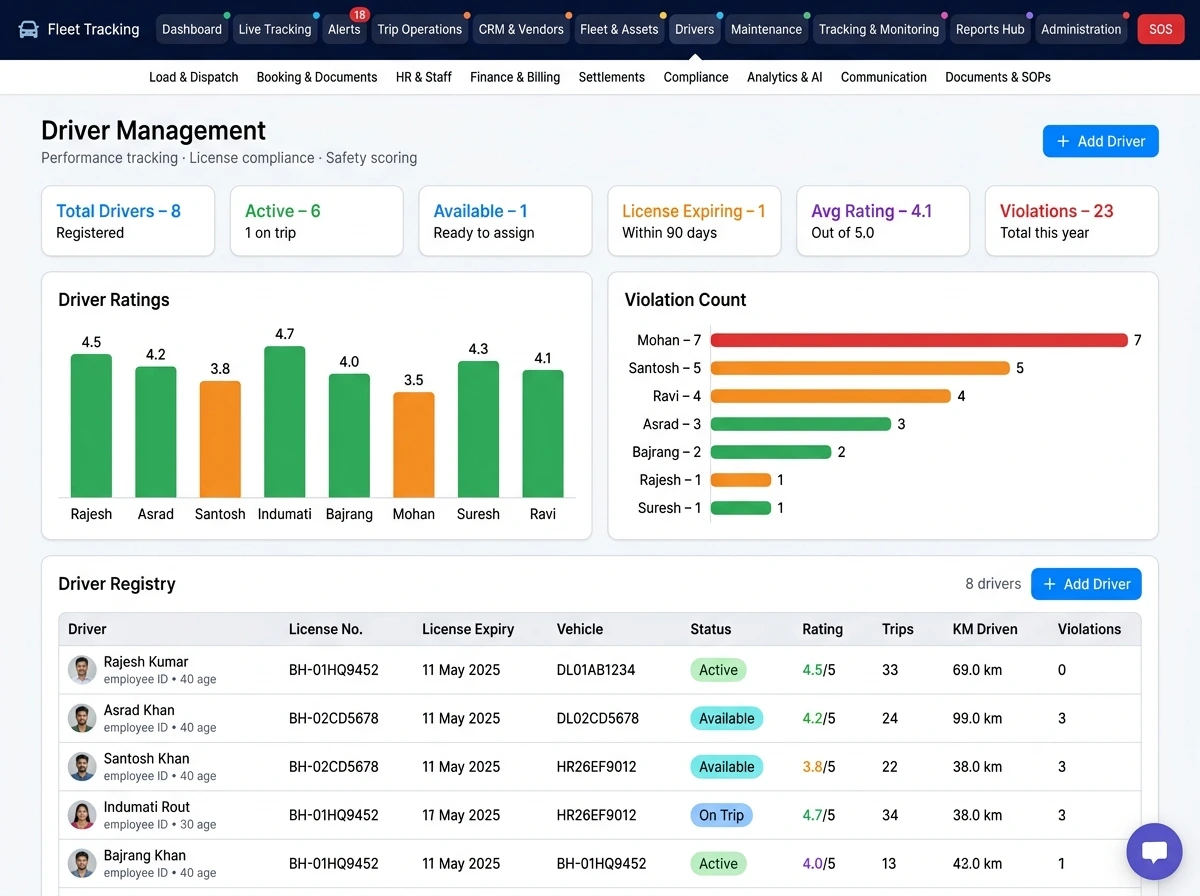The width and height of the screenshot is (1200, 896).
Task: Click the Violations – 23 card
Action: point(1071,221)
